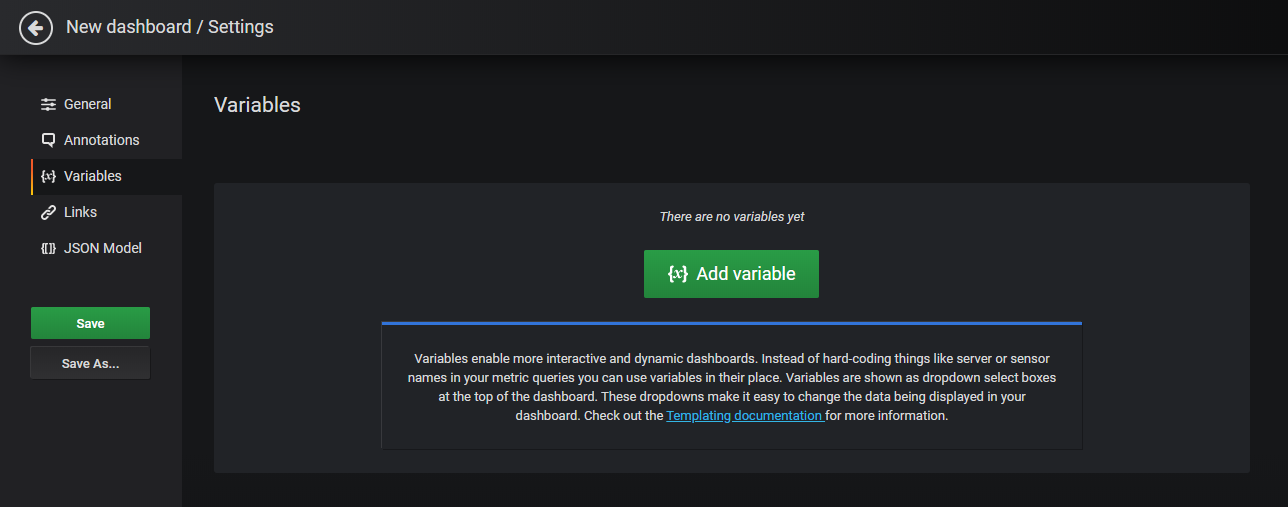1288x507 pixels.
Task: Click the braces icon beside JSON Model
Action: pos(48,248)
